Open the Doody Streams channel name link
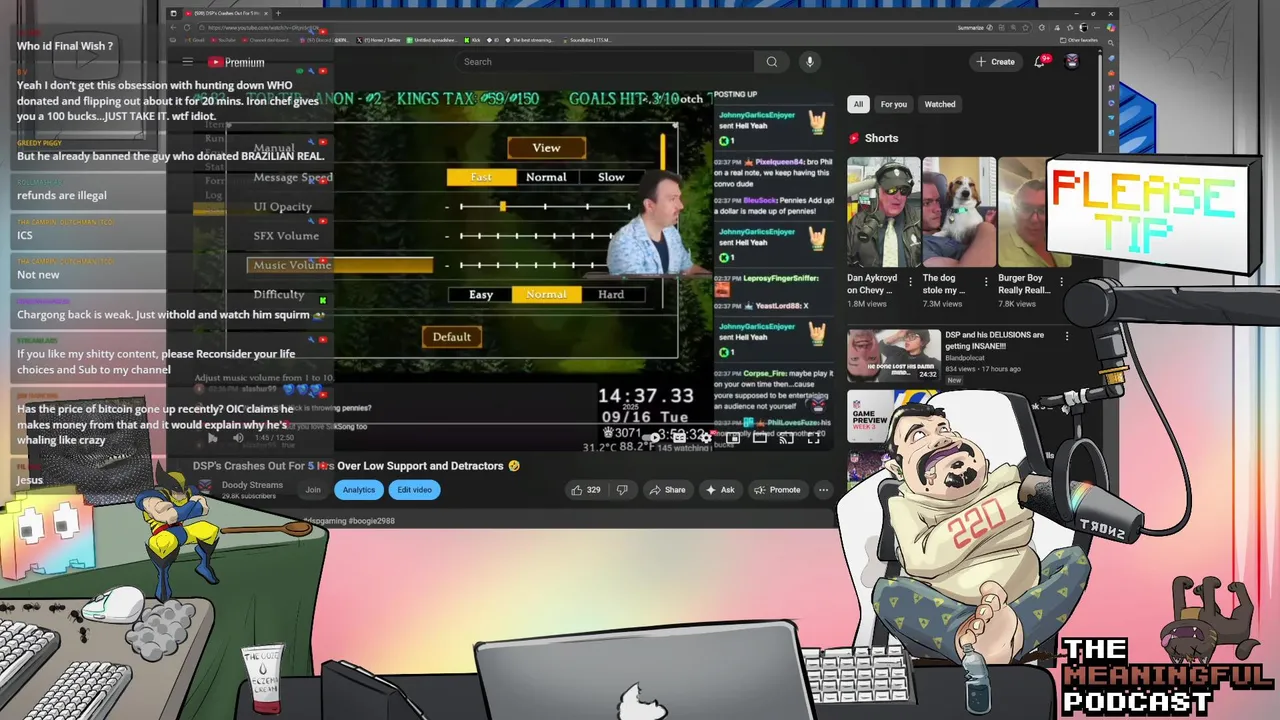 click(252, 485)
